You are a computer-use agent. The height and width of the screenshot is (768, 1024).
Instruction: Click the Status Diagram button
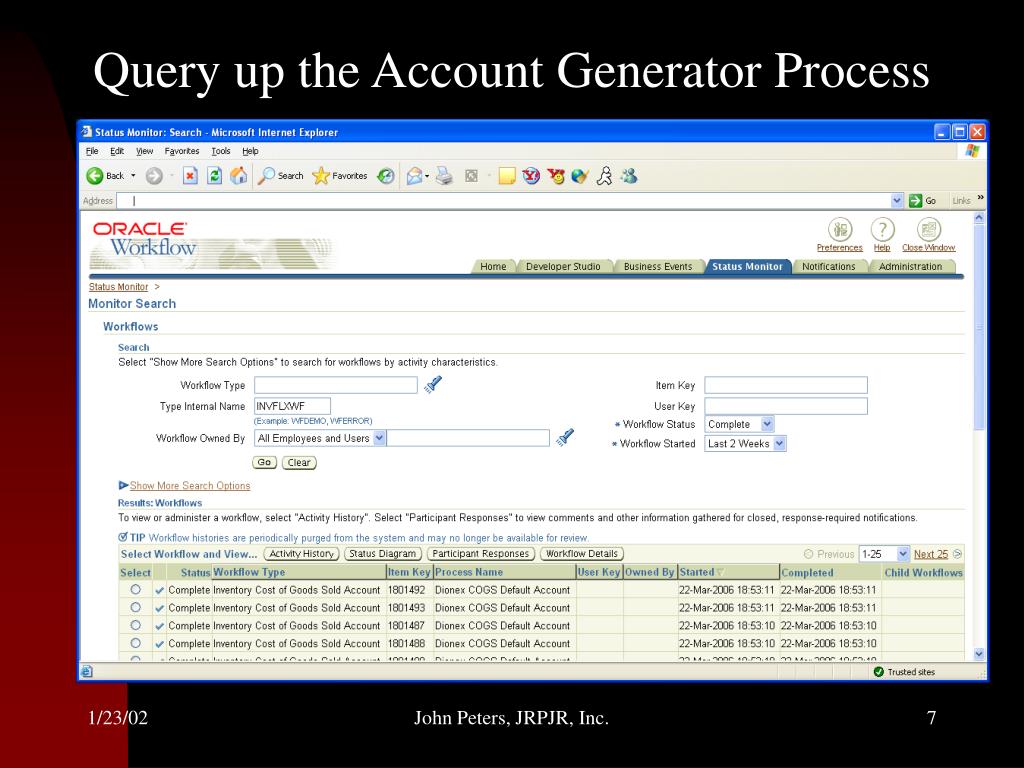point(382,554)
